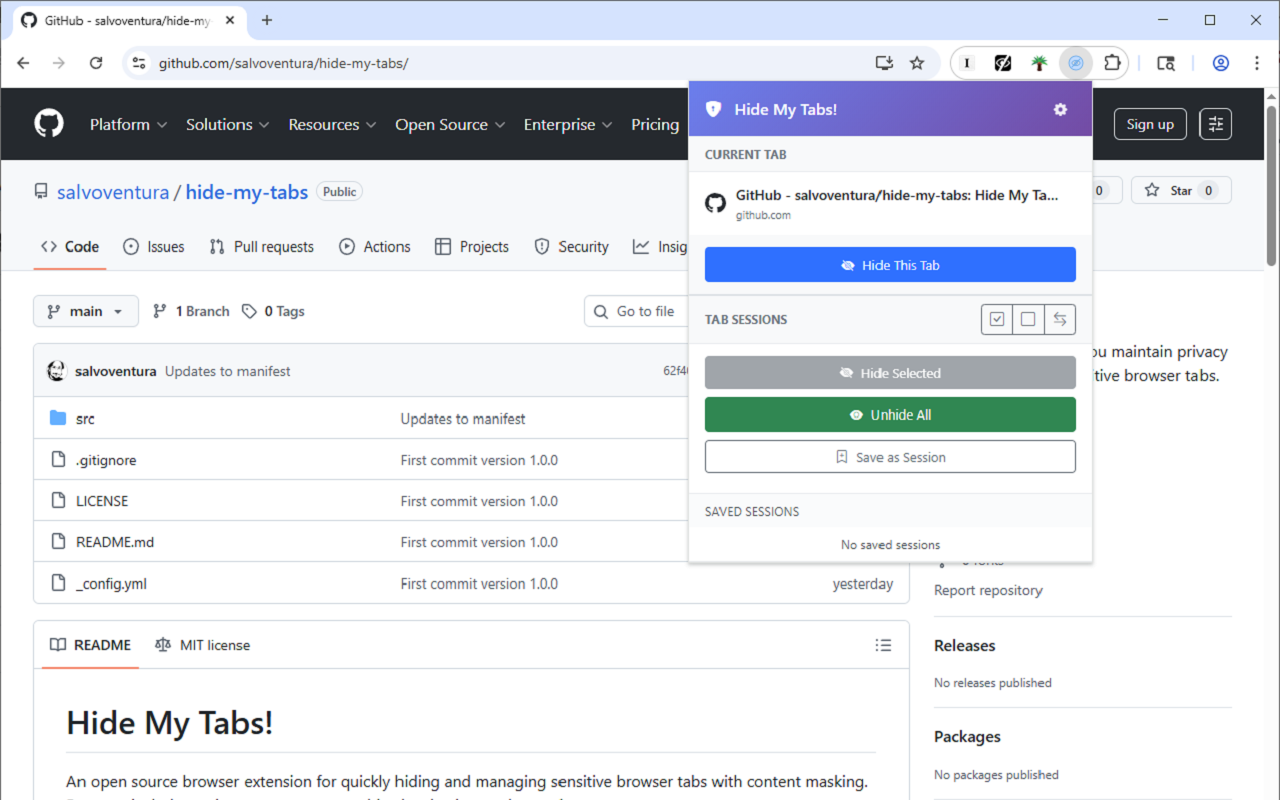Select all tabs with the checked-box icon
This screenshot has height=800, width=1280.
coord(997,320)
